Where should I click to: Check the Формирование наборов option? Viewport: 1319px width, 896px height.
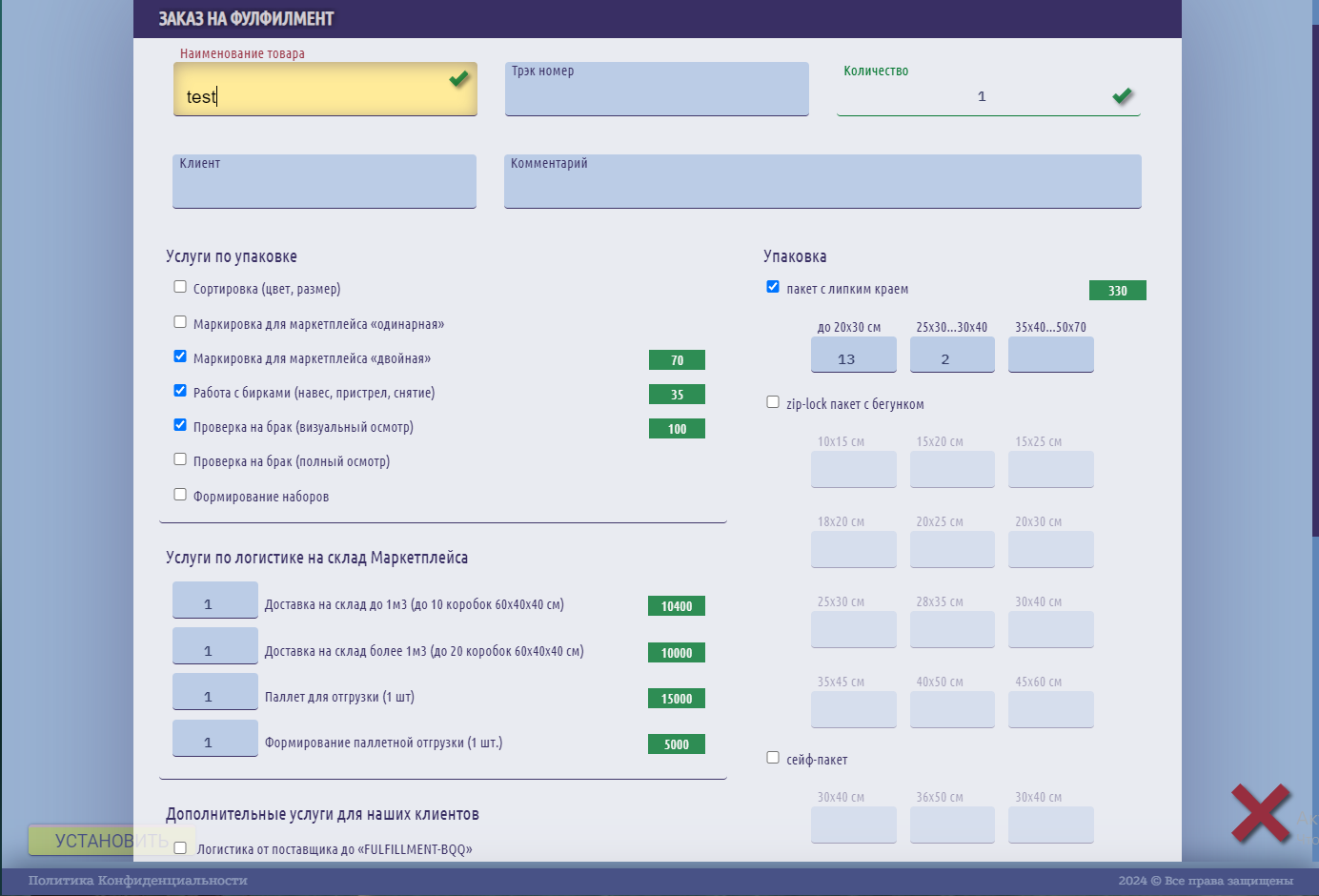pyautogui.click(x=180, y=495)
